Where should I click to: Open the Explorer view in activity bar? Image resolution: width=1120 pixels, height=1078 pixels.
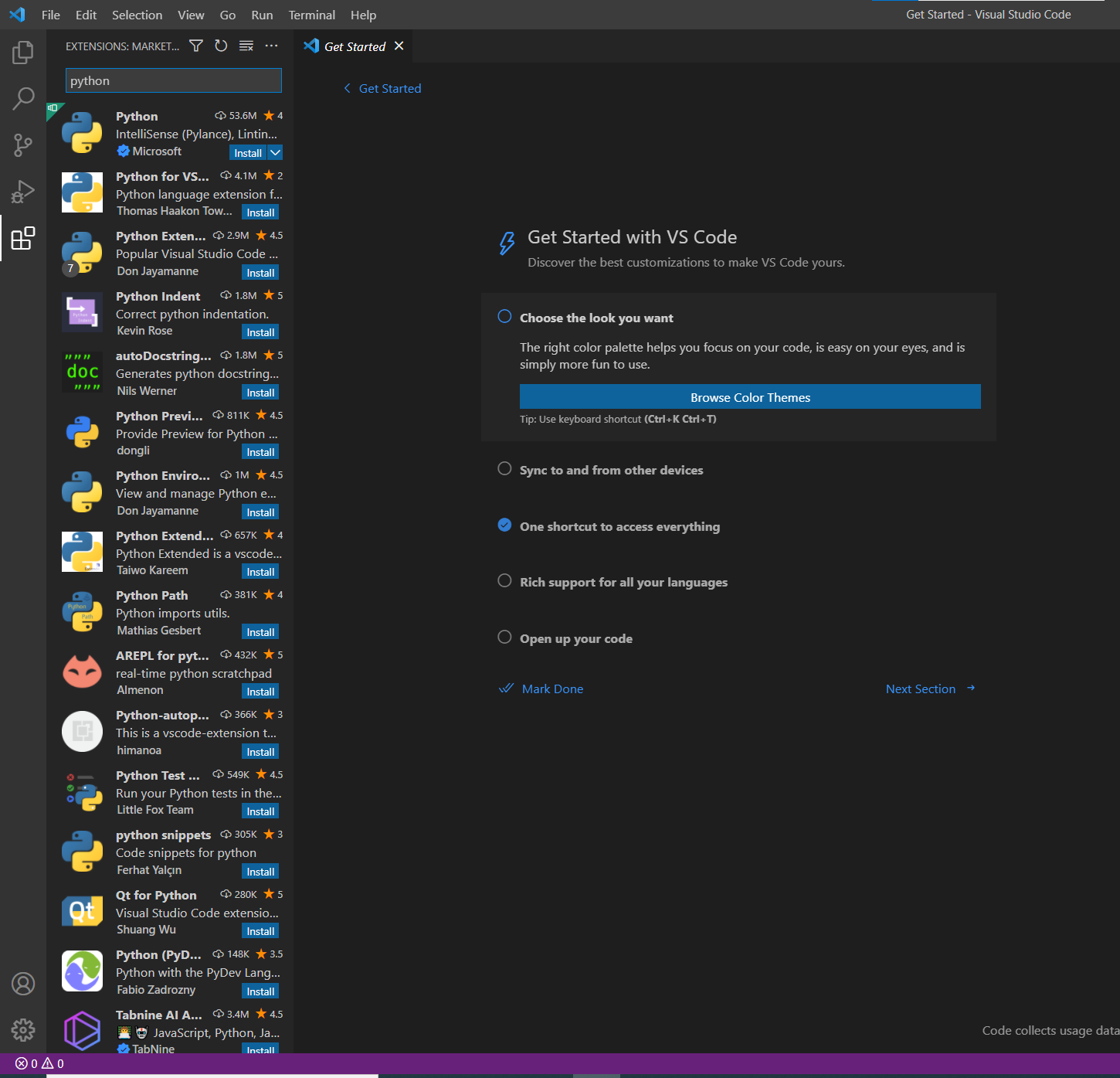pyautogui.click(x=23, y=53)
